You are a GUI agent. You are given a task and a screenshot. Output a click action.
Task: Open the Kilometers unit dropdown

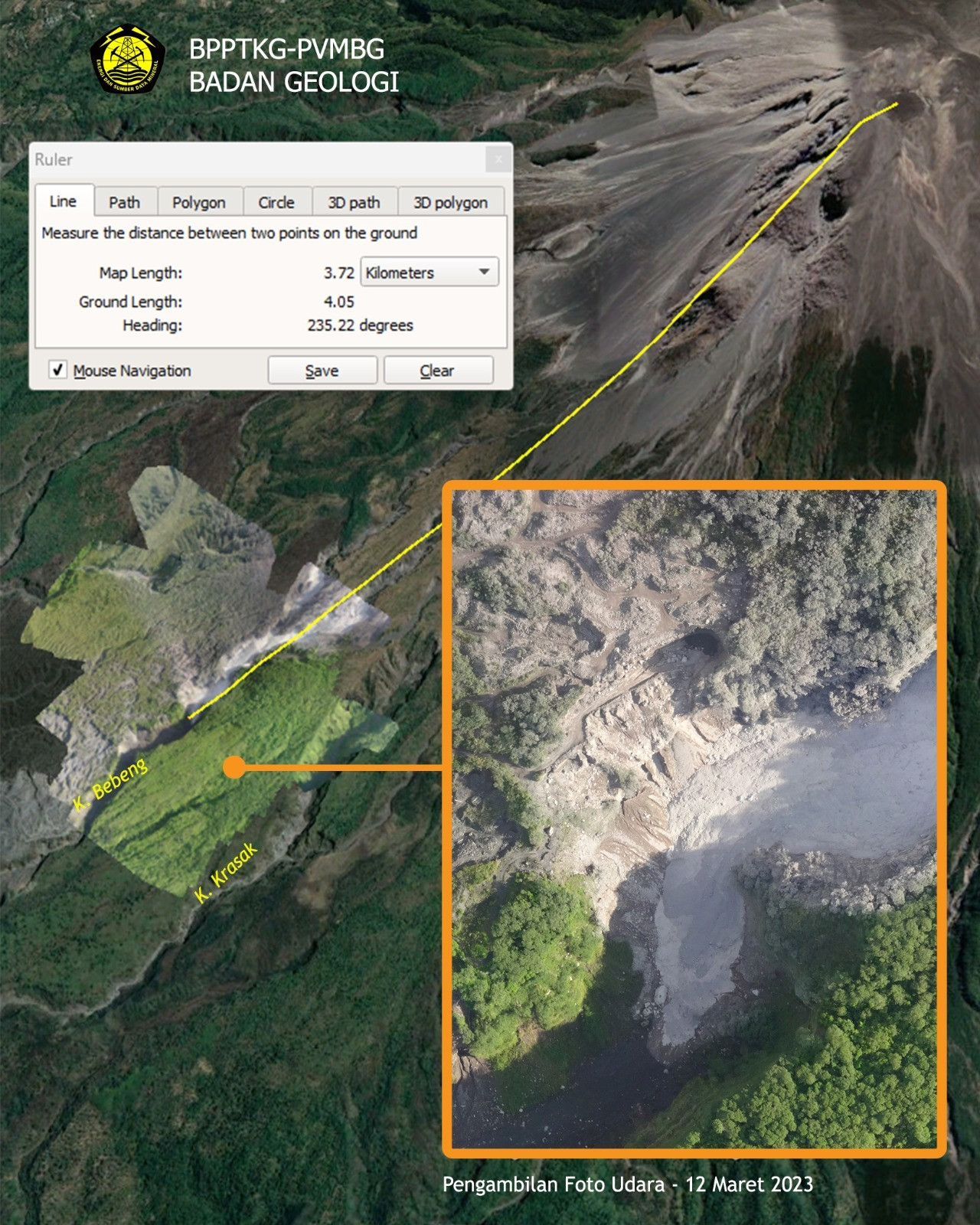click(x=429, y=273)
